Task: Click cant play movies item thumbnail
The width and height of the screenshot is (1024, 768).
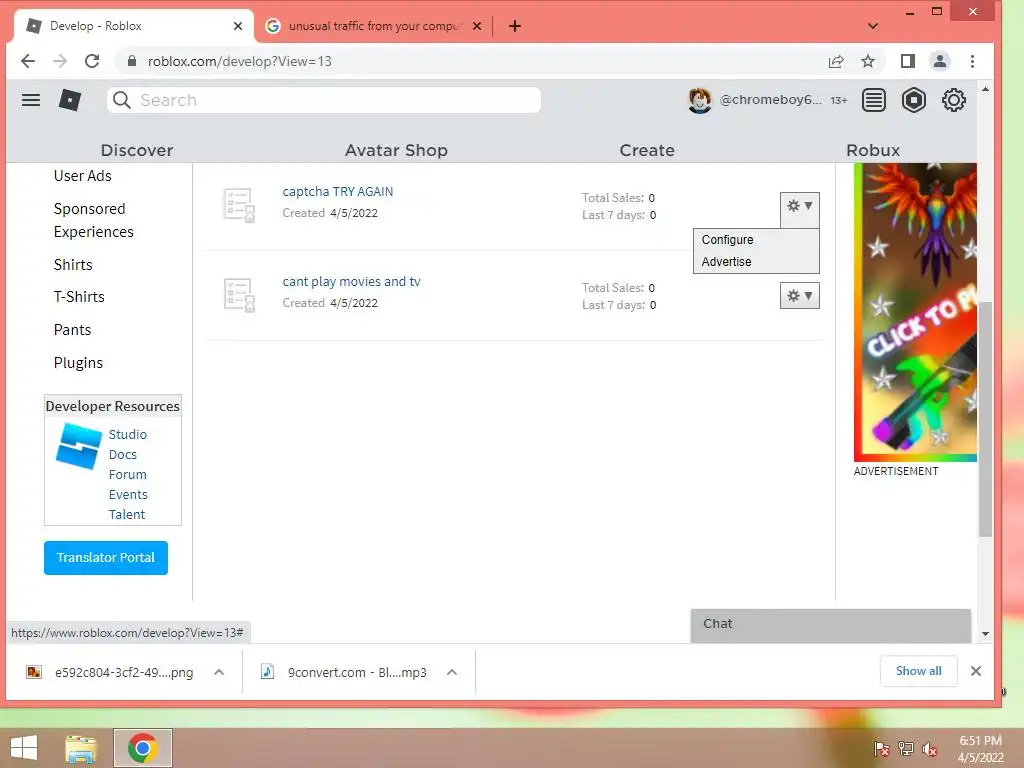Action: (x=238, y=295)
